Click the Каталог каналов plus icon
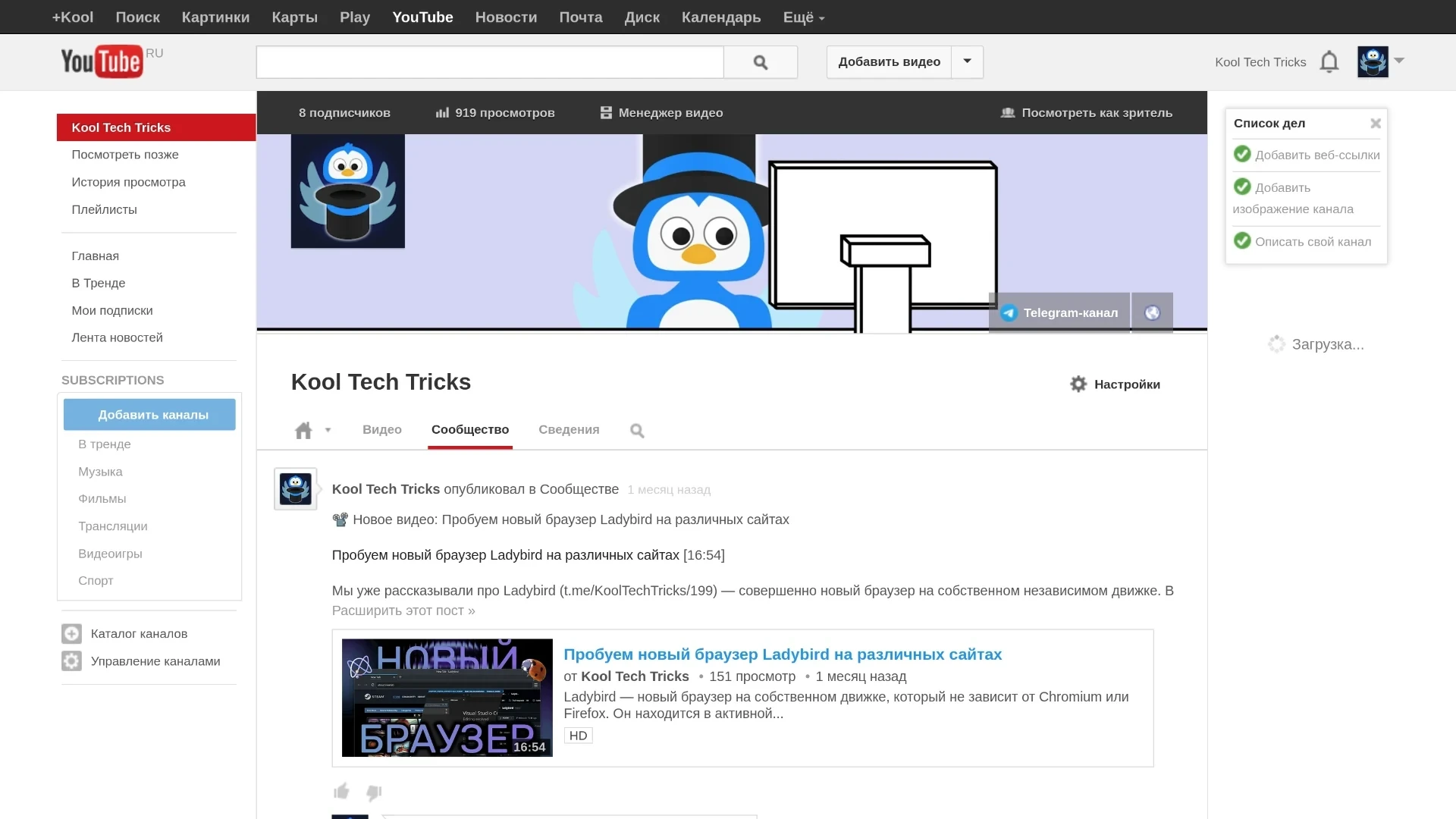Screen dimensions: 1456x819 [x=71, y=633]
